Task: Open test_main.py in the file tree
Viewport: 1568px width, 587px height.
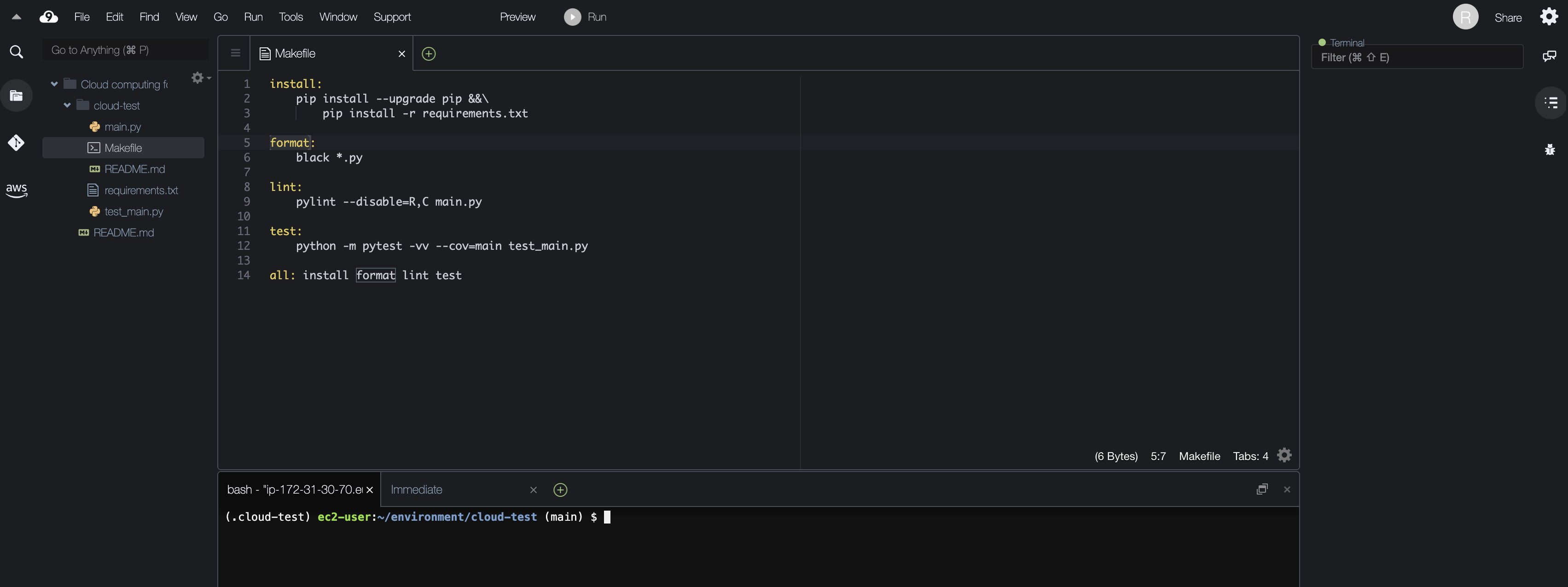Action: pyautogui.click(x=134, y=212)
